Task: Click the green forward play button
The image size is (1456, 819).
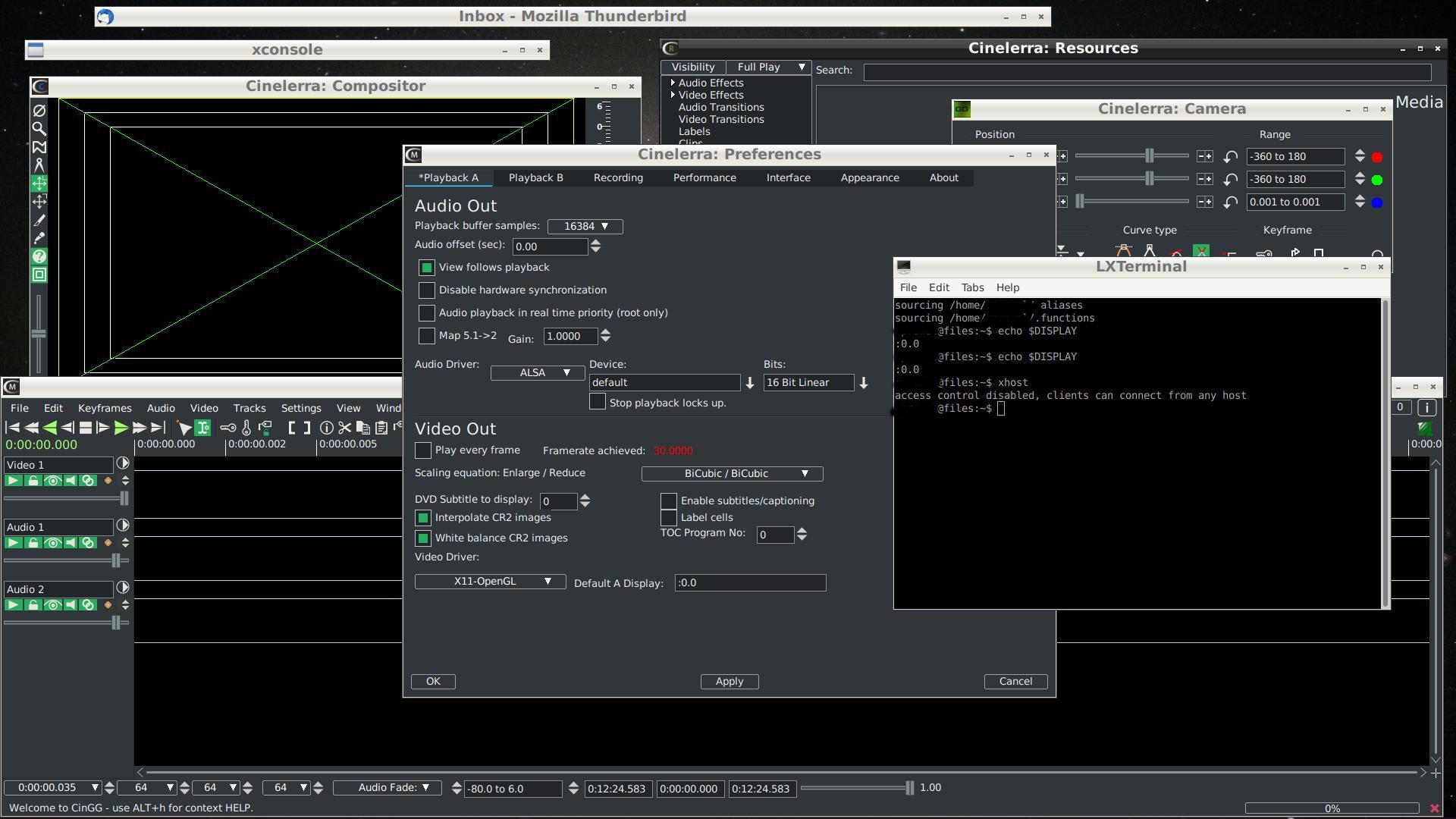Action: pos(121,428)
